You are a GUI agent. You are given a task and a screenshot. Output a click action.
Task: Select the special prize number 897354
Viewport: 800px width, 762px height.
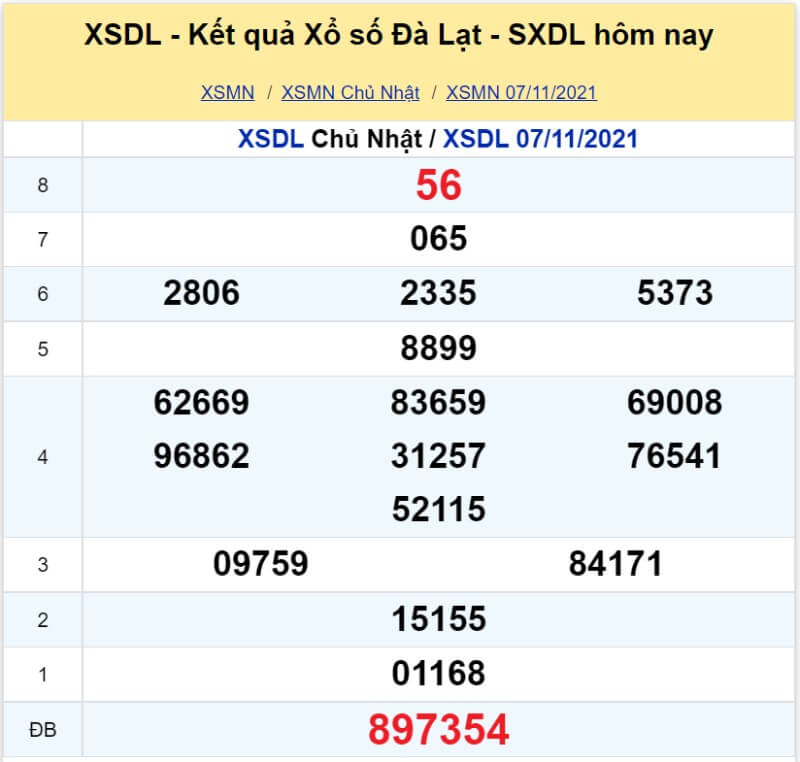click(x=439, y=729)
